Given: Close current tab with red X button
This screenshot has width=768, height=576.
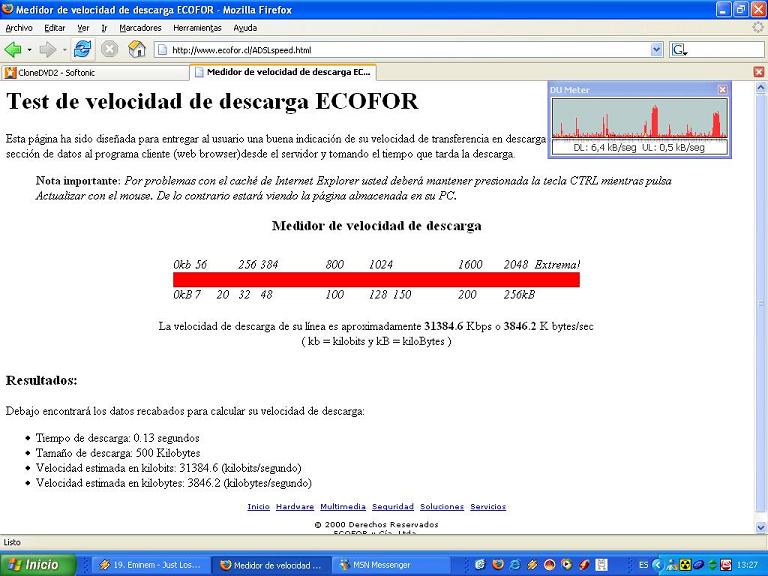Looking at the screenshot, I should pyautogui.click(x=759, y=72).
